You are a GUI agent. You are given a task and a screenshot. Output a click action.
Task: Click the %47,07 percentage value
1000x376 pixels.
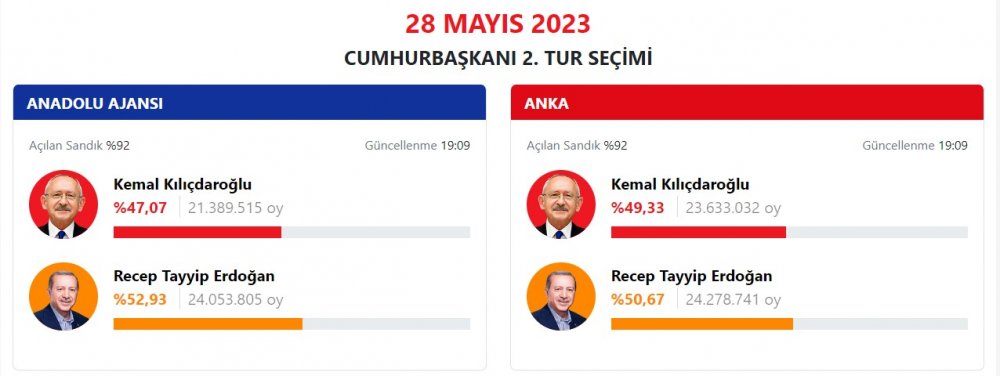(140, 208)
